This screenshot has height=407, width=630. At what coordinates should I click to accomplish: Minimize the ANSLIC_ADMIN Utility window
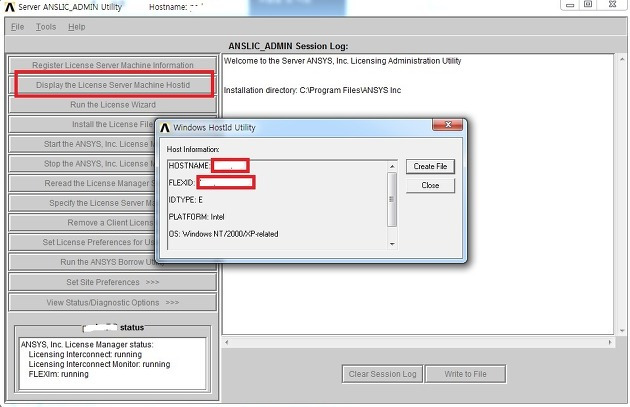point(570,5)
